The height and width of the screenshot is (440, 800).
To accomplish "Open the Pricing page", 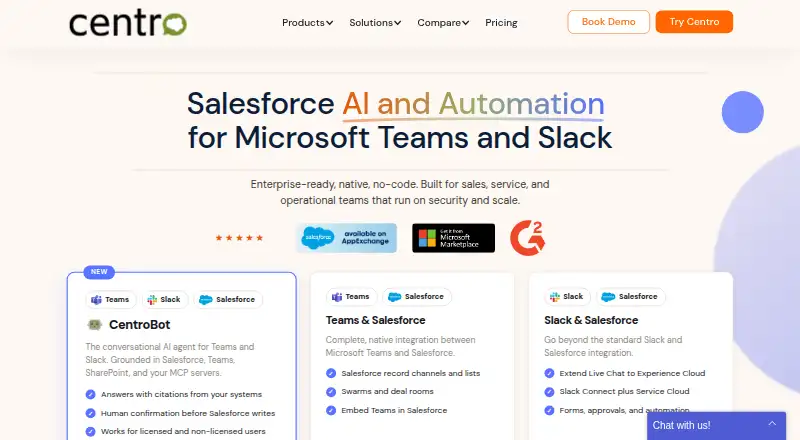I will pos(501,22).
